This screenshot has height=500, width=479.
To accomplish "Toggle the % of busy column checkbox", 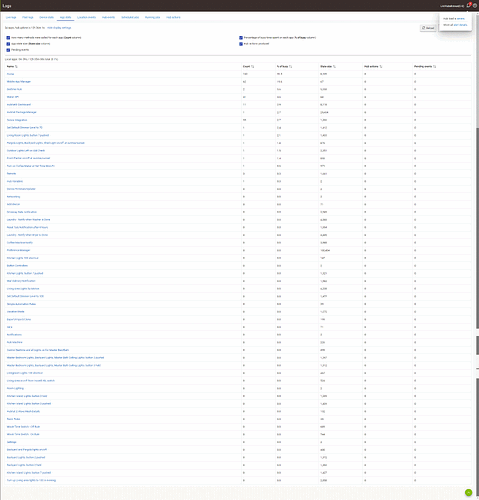I will coord(241,38).
